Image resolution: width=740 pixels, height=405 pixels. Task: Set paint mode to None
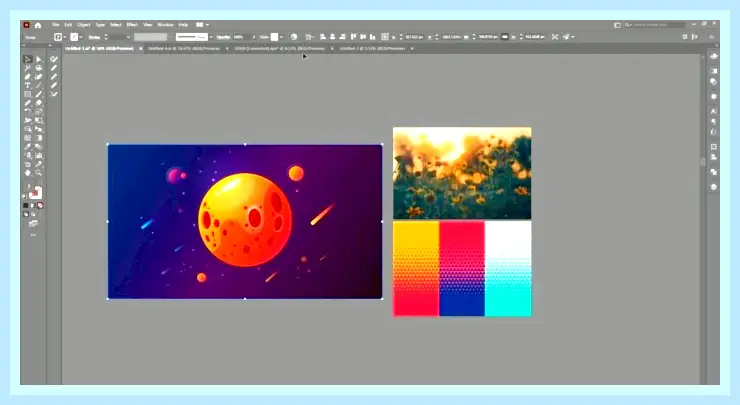(x=40, y=205)
